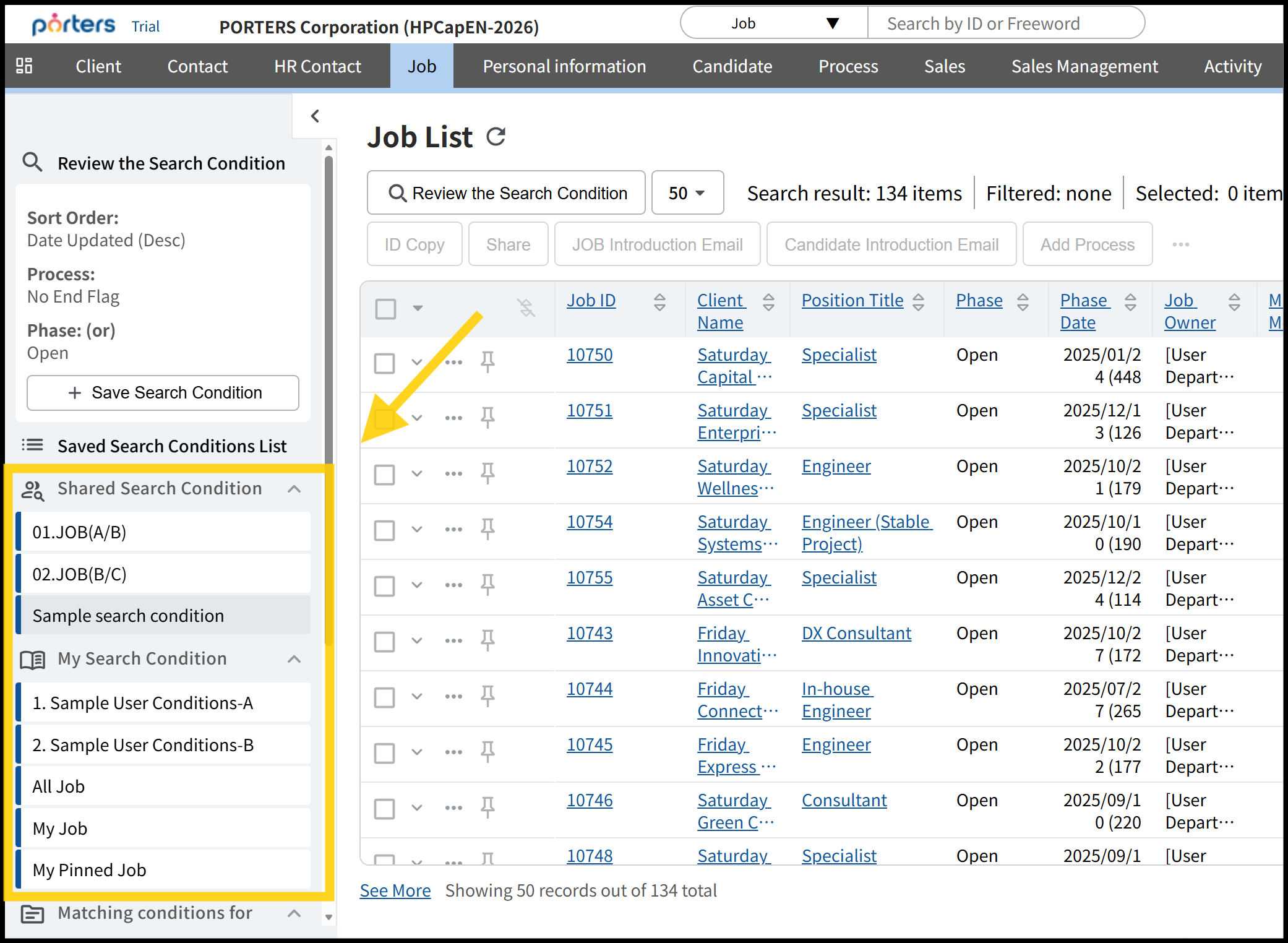
Task: Check the select-all checkbox in the table header
Action: (x=385, y=308)
